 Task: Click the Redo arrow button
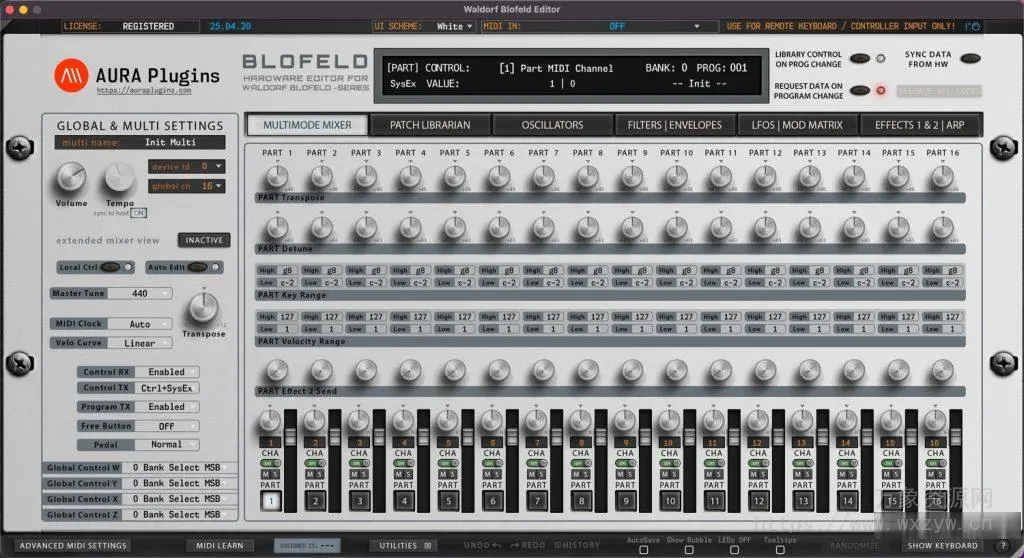(x=528, y=545)
